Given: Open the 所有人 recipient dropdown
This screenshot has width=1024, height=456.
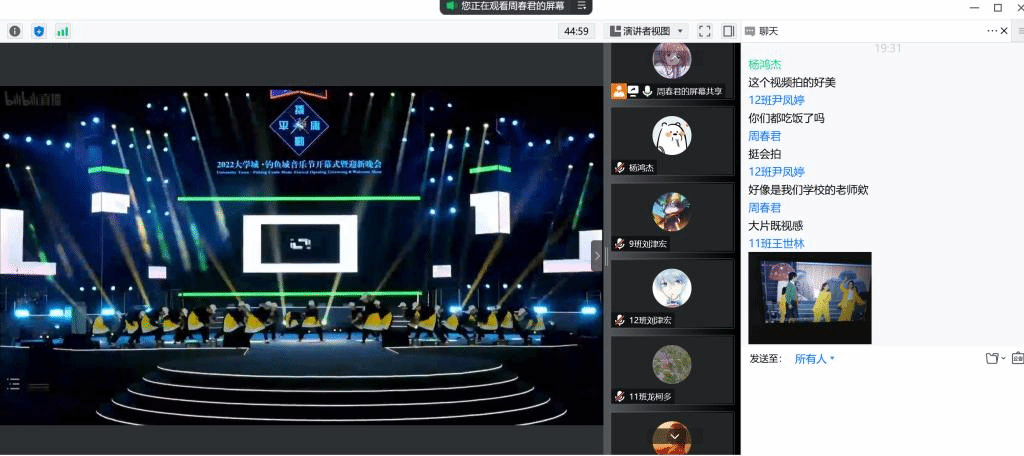Looking at the screenshot, I should (814, 359).
